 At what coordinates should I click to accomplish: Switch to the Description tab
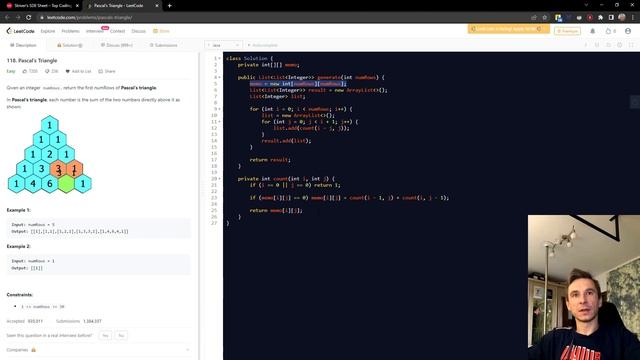(23, 45)
